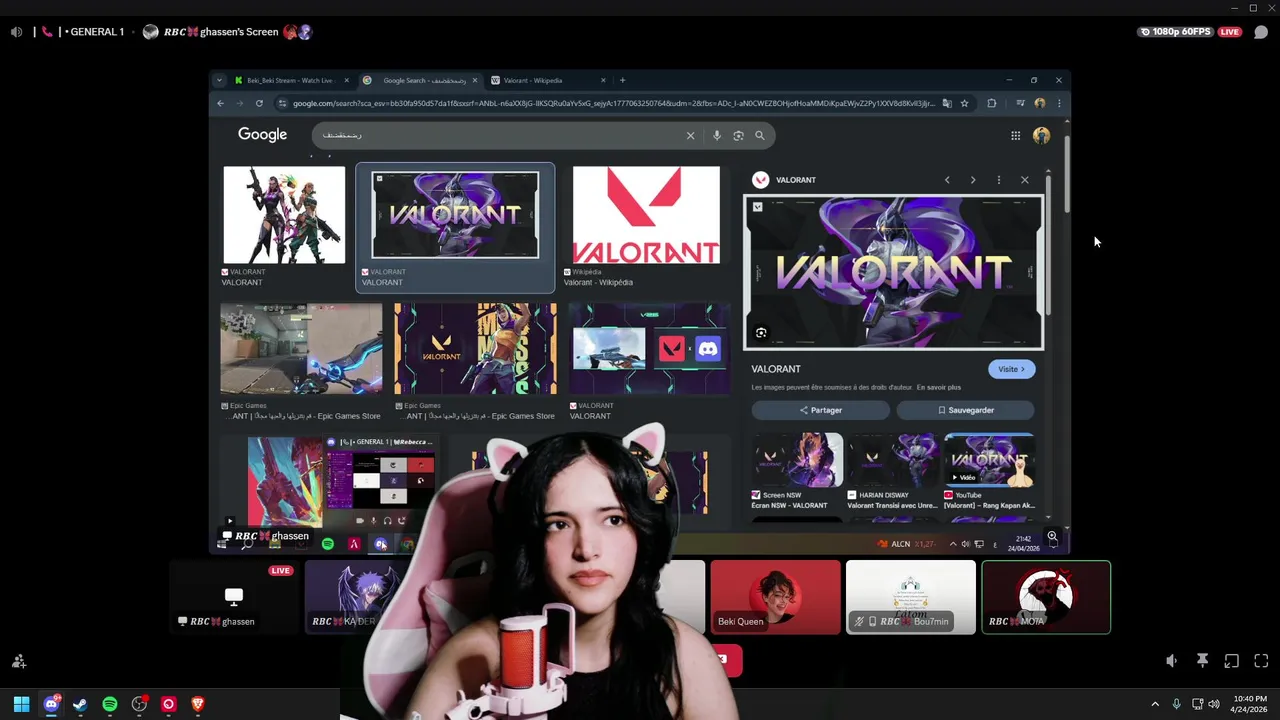This screenshot has height=720, width=1280.
Task: Show next image in preview panel
Action: click(x=973, y=180)
